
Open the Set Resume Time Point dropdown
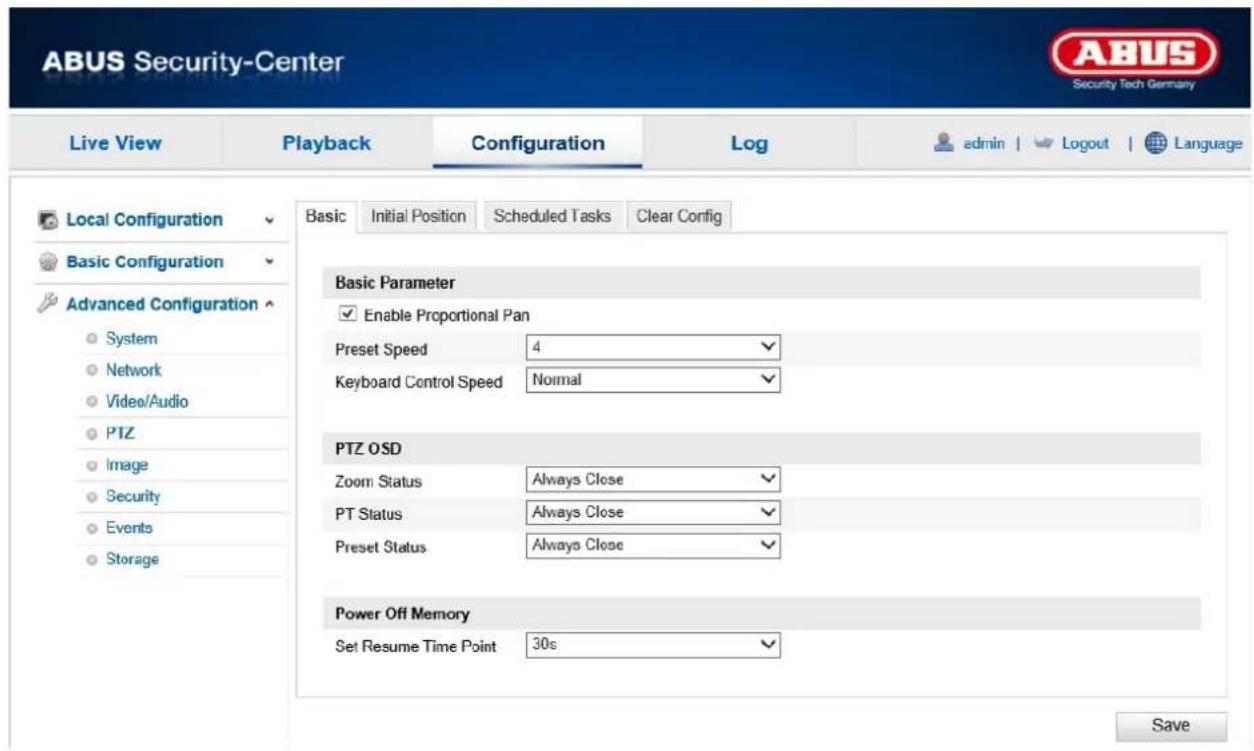click(652, 646)
